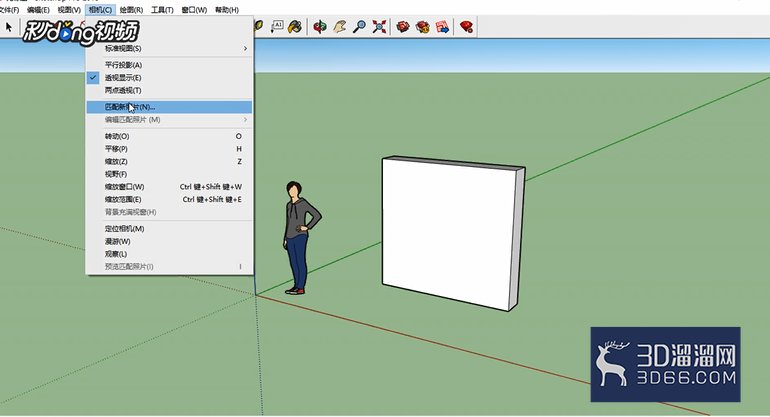Choose 视野(F) field of view
Screen dimensions: 770x417
pyautogui.click(x=169, y=174)
